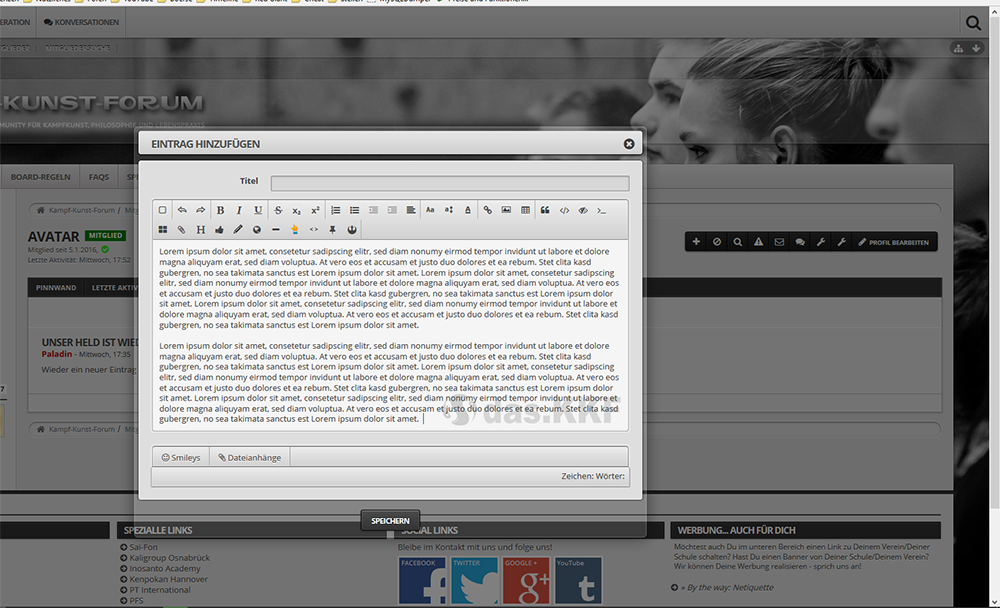
Task: Click the four-squares grid icon in toolbar
Action: click(163, 229)
